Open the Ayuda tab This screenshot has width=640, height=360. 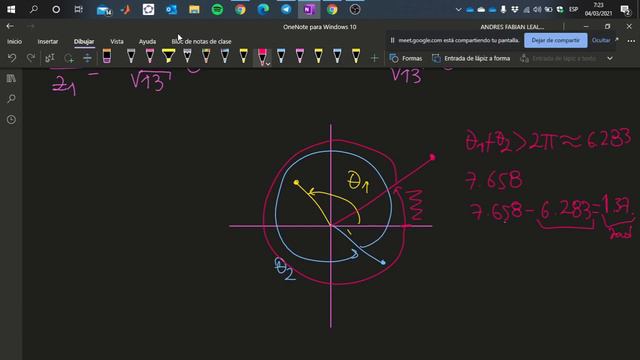tap(147, 41)
